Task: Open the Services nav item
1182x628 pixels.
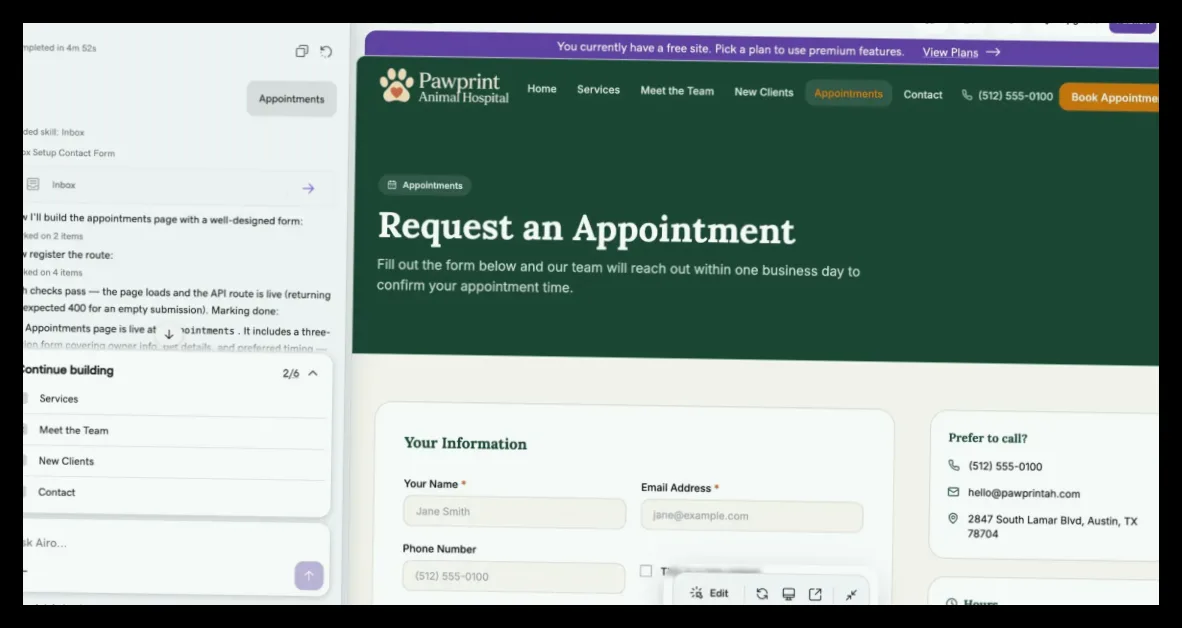Action: point(599,90)
